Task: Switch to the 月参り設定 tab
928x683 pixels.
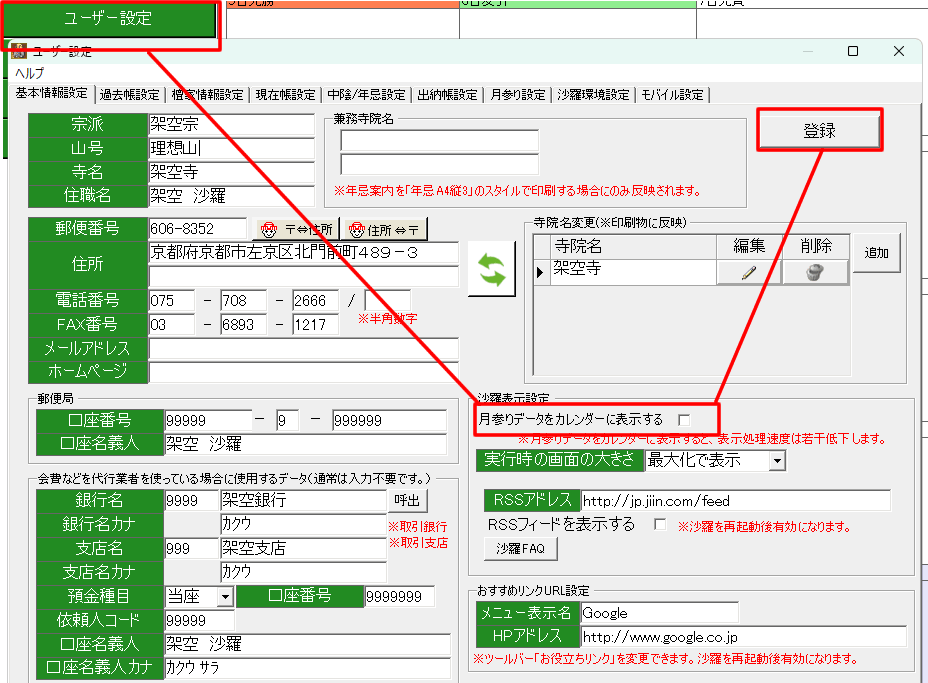Action: (518, 95)
